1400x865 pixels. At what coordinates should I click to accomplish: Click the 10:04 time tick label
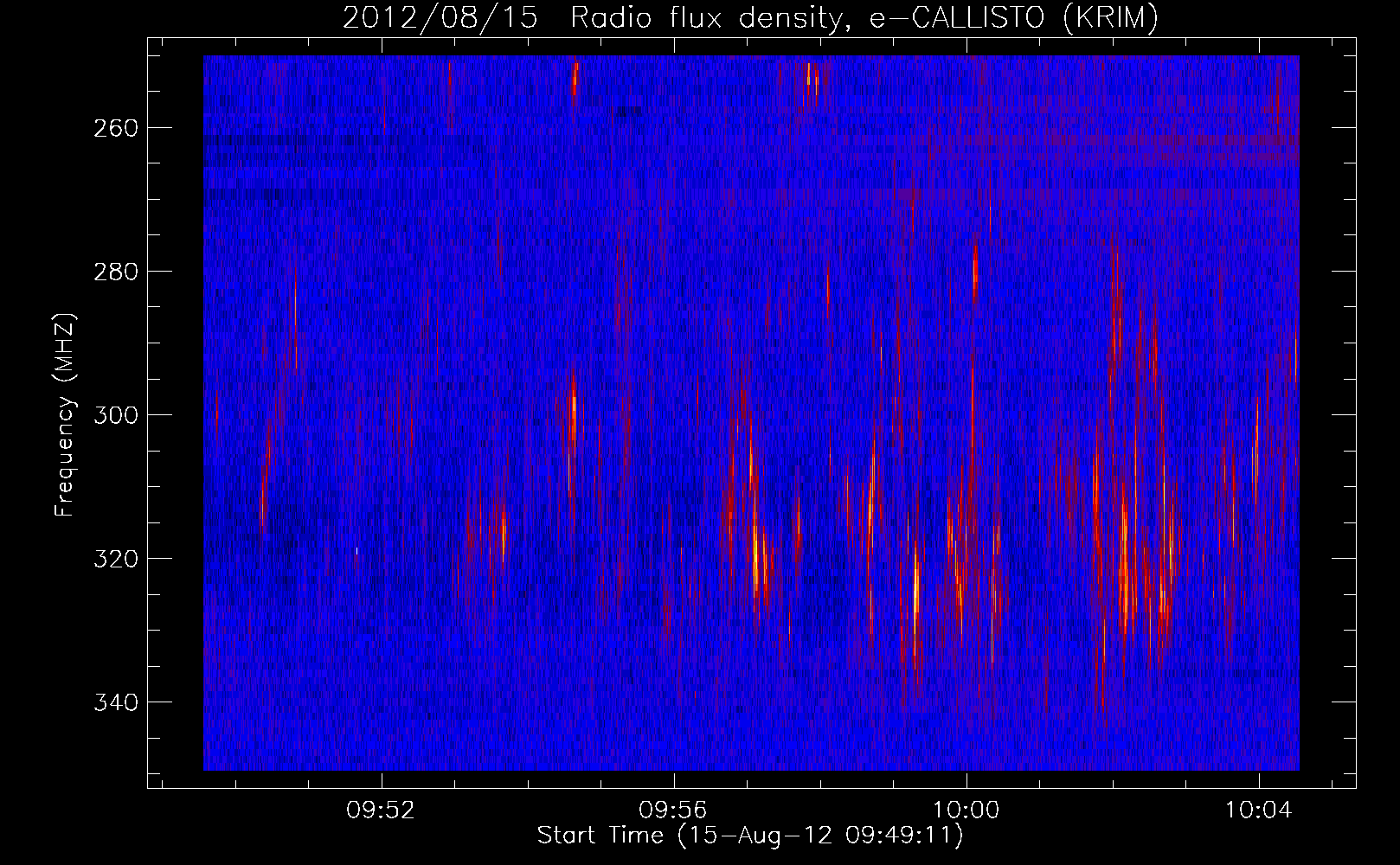(1258, 811)
